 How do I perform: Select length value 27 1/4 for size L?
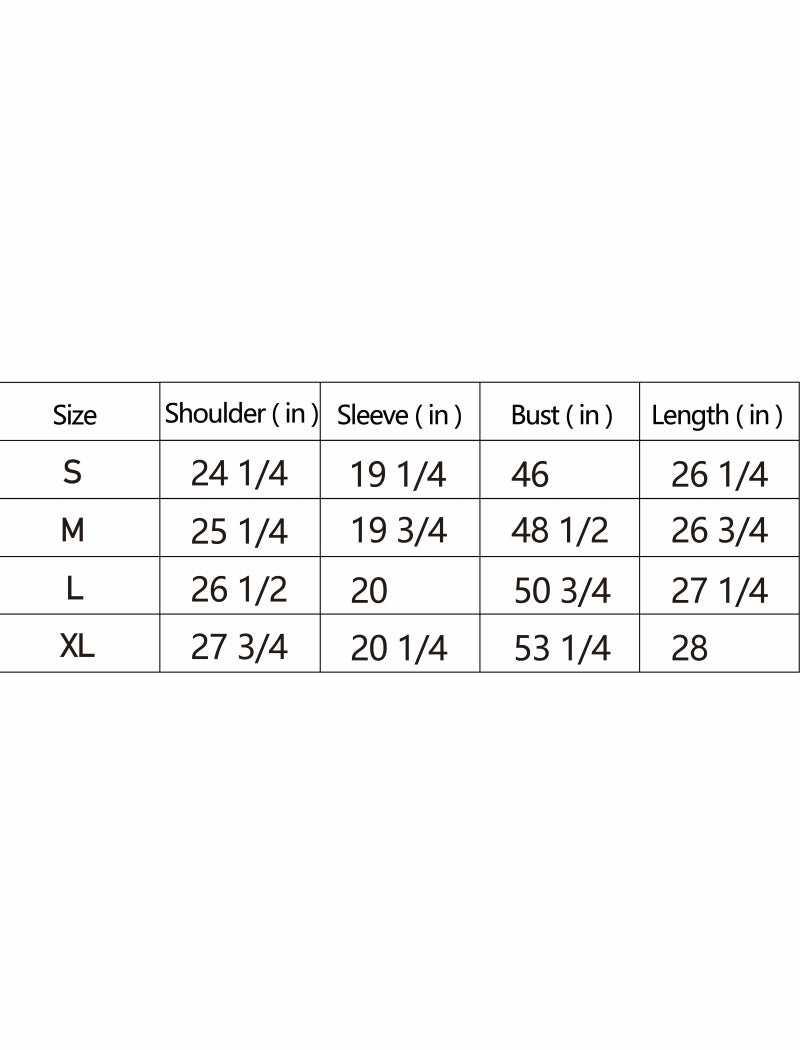coord(719,591)
